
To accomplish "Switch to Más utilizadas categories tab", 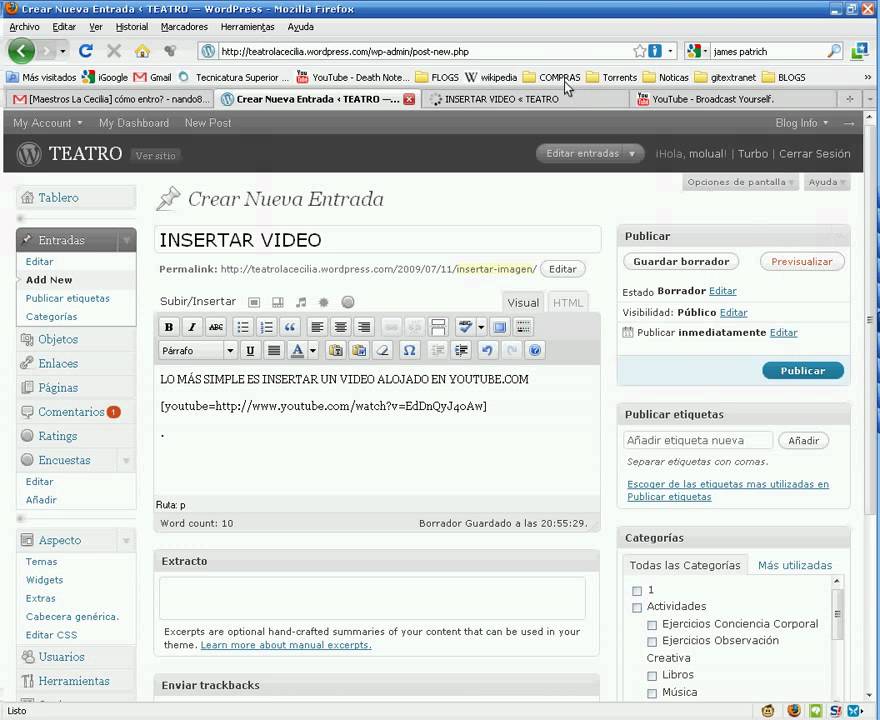I will coord(795,565).
